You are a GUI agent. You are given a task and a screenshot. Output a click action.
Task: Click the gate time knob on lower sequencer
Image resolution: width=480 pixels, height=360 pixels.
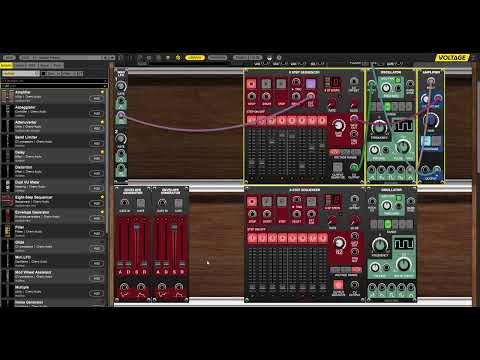coord(339,243)
